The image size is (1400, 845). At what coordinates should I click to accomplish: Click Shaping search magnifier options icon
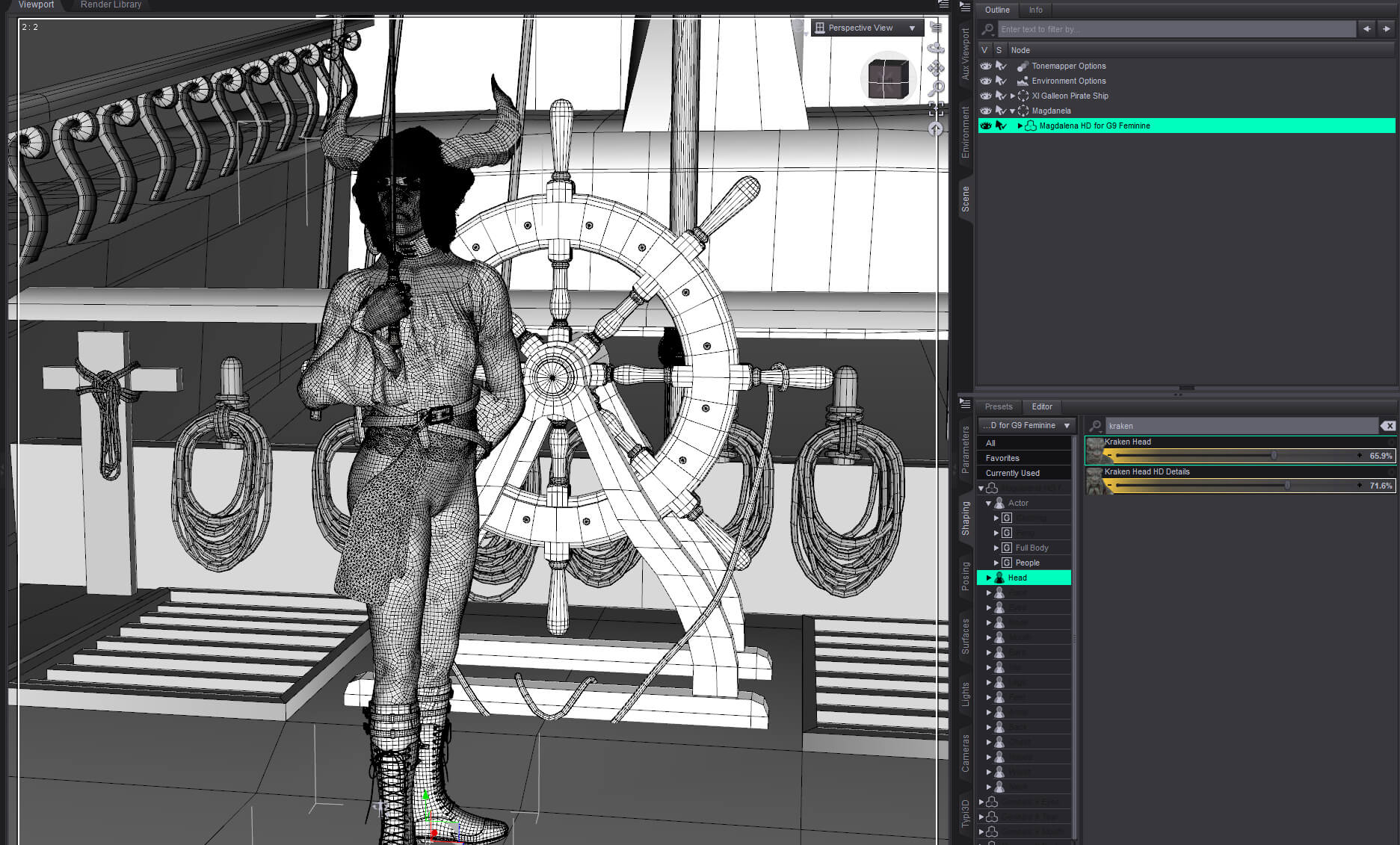click(1095, 426)
